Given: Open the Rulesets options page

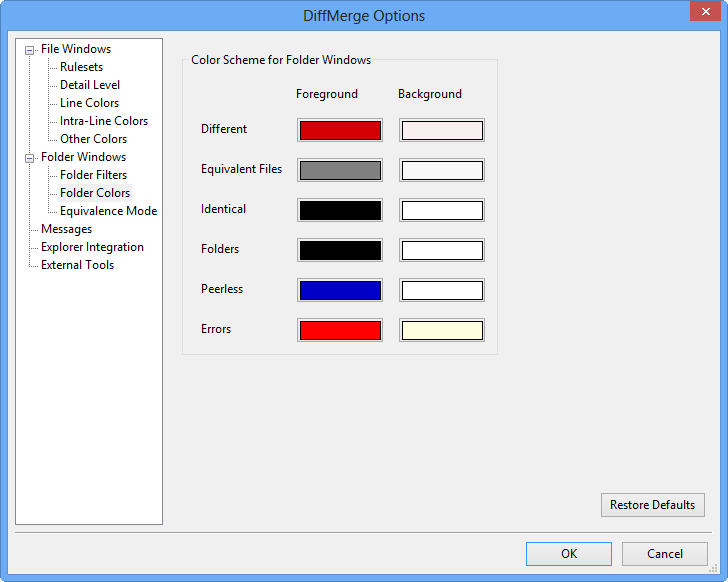Looking at the screenshot, I should point(81,67).
